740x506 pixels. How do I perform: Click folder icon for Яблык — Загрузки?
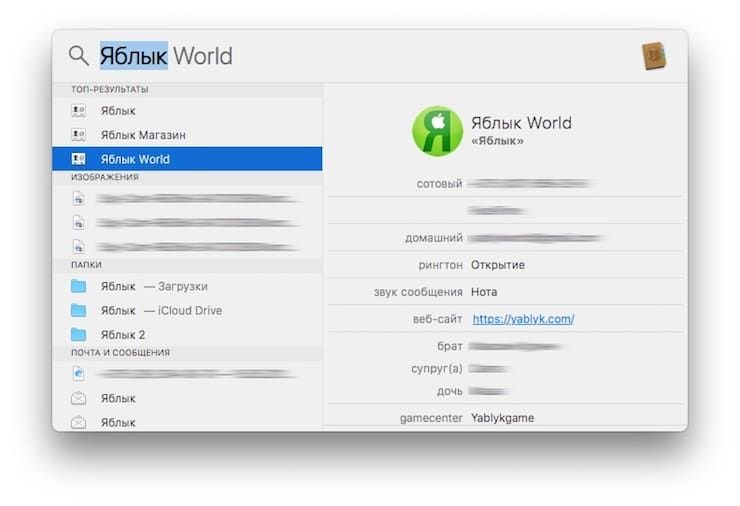pos(78,286)
